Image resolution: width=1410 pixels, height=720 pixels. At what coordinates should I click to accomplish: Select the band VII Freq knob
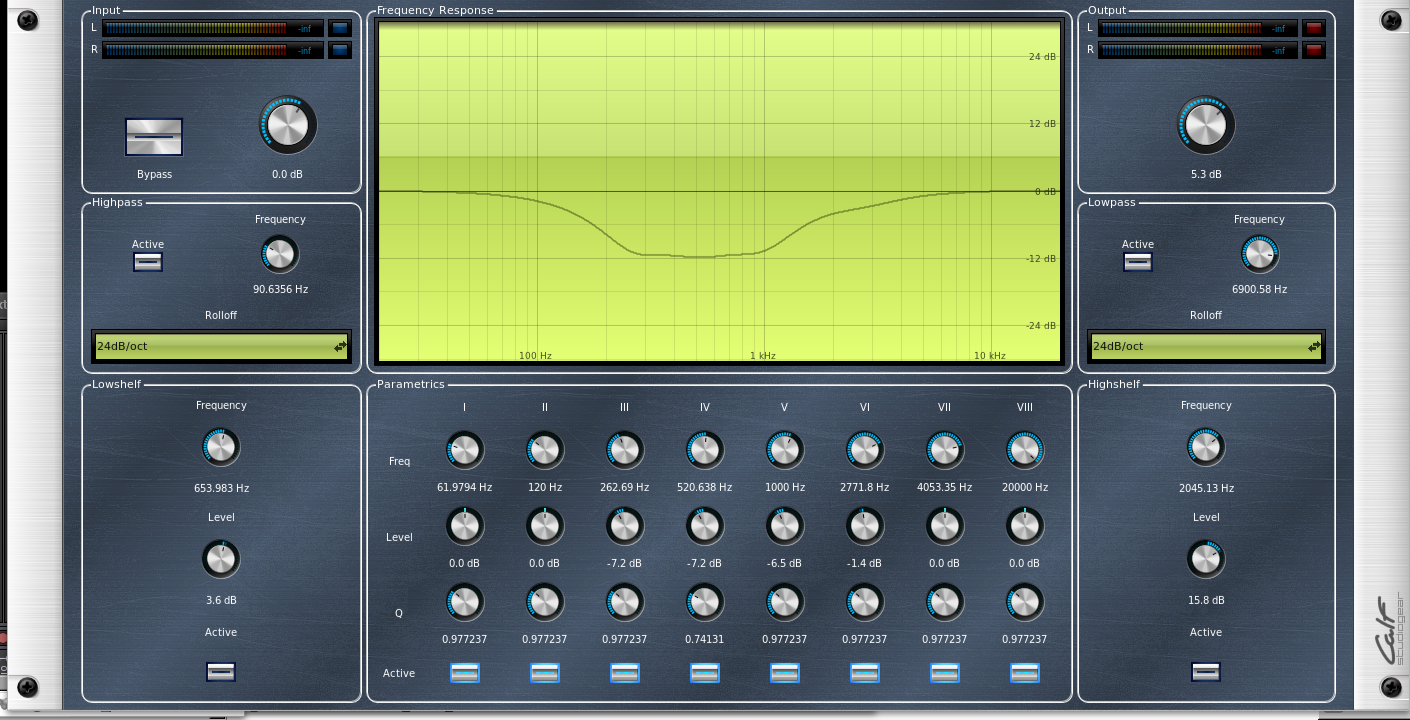coord(945,451)
